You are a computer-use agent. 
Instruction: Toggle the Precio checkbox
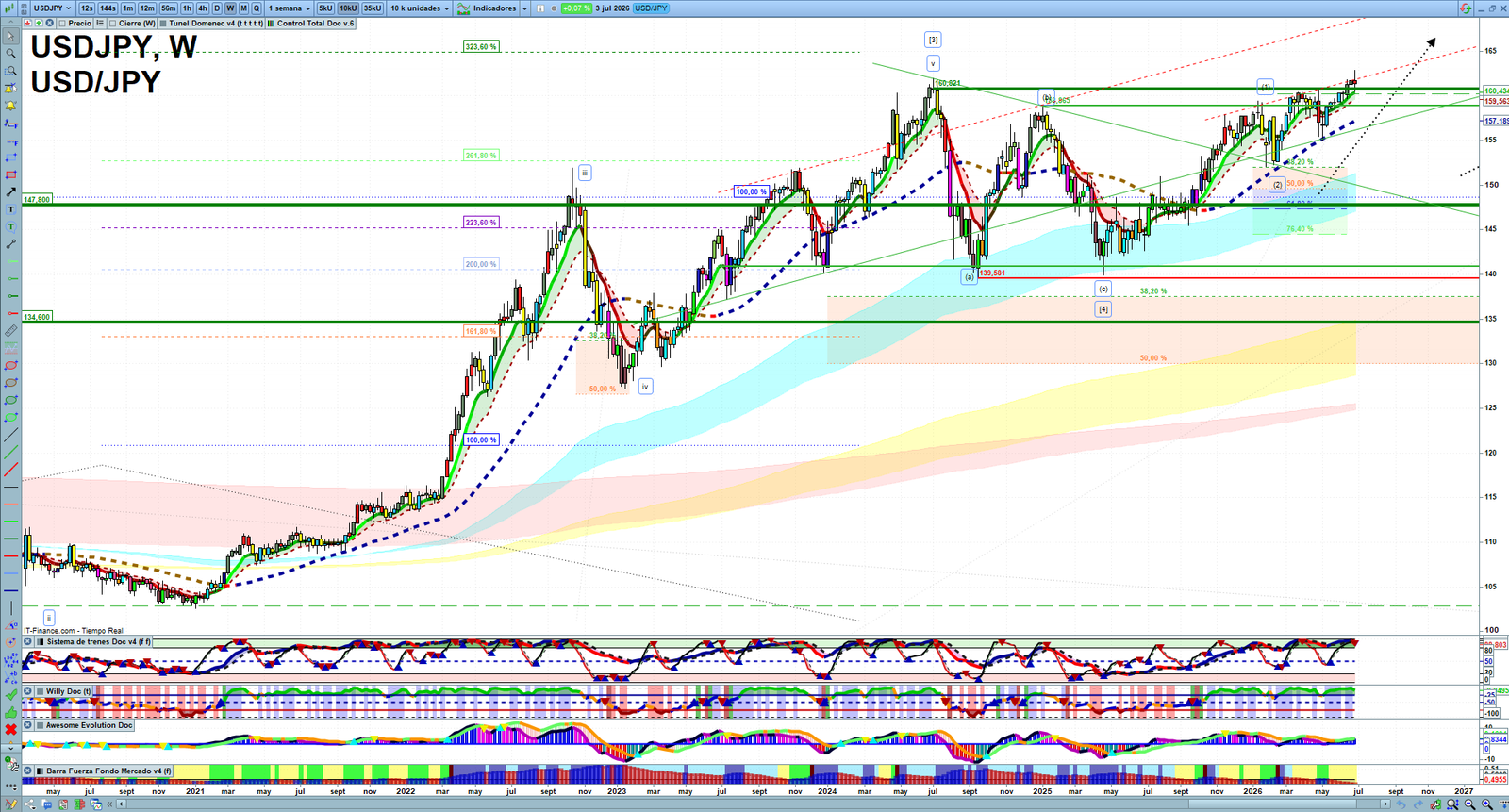[62, 23]
